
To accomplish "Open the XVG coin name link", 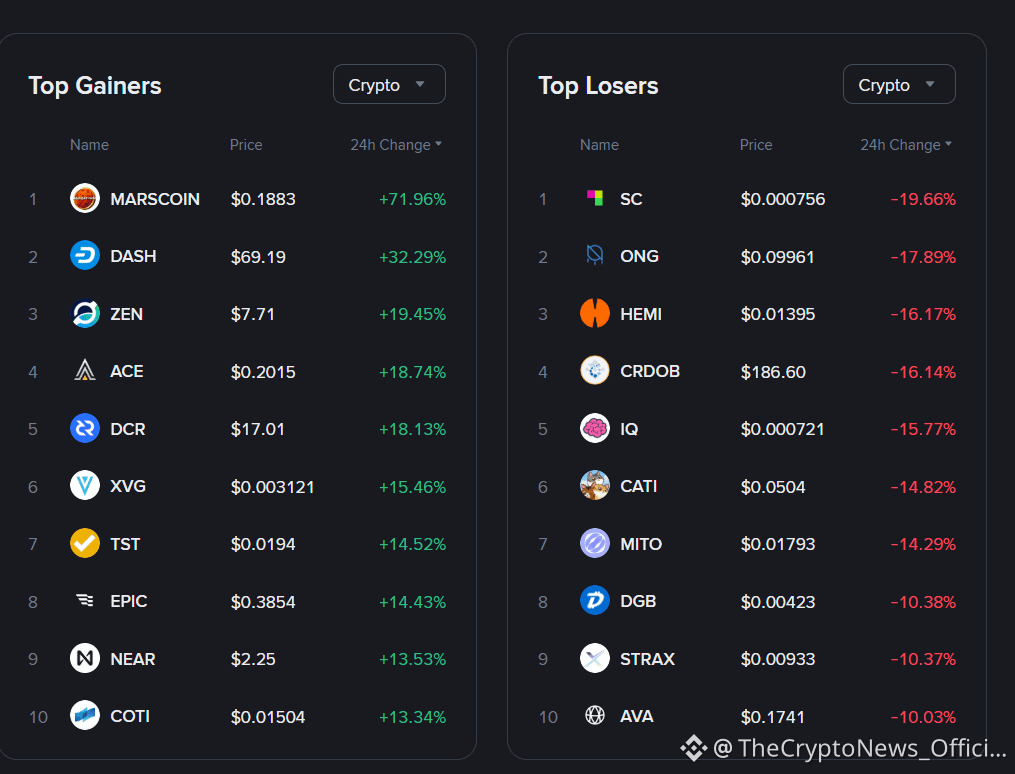I will [128, 486].
